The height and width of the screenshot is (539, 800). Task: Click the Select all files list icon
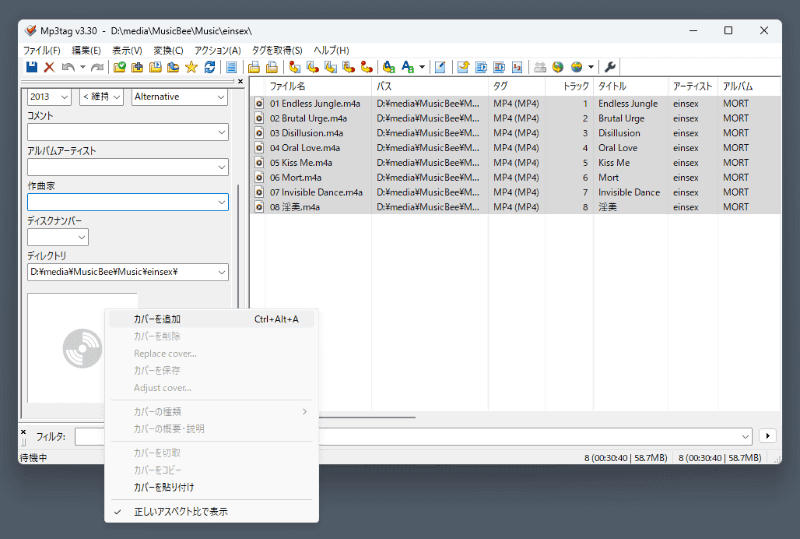click(x=231, y=67)
